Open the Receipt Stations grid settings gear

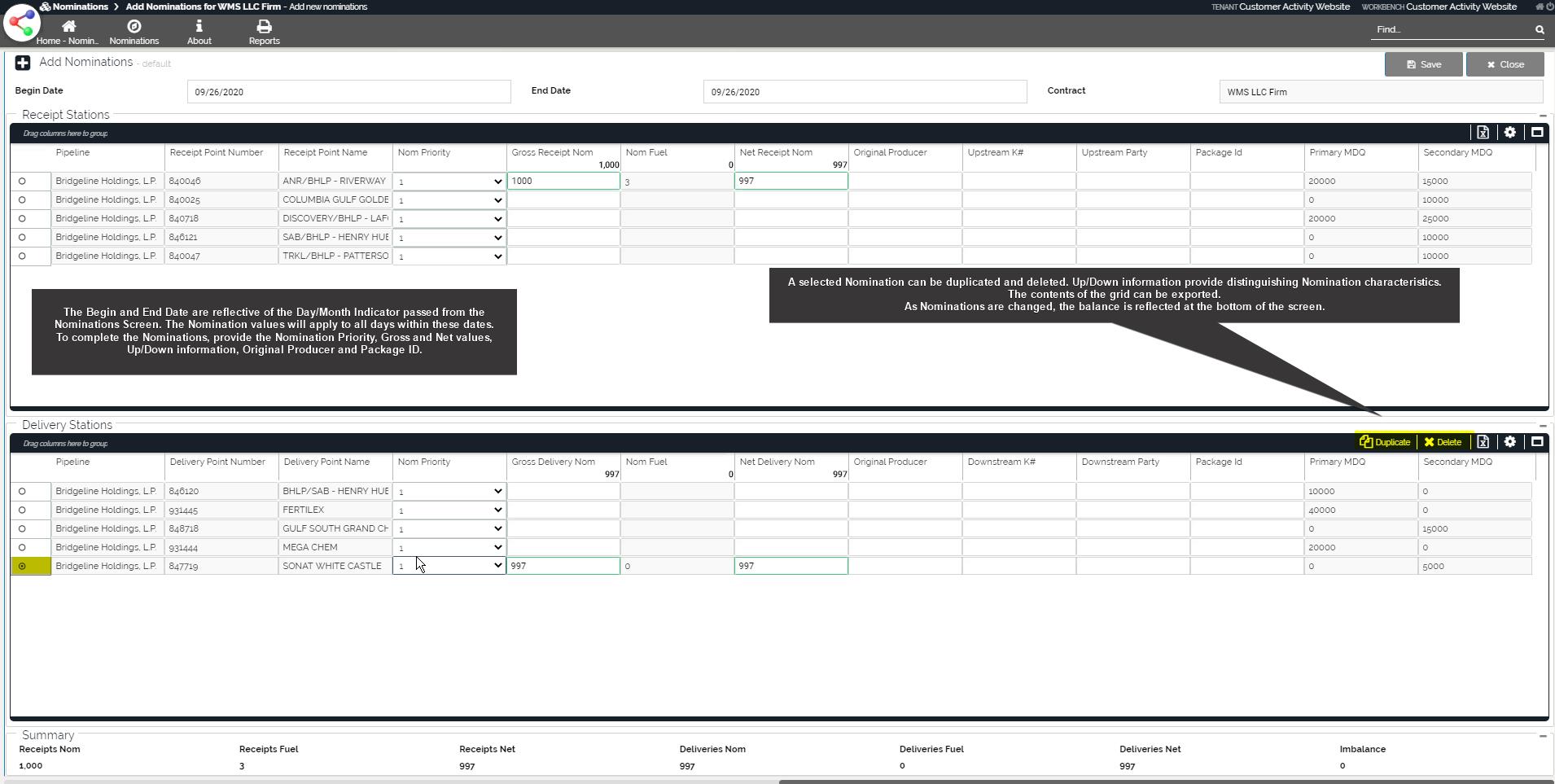pos(1509,133)
